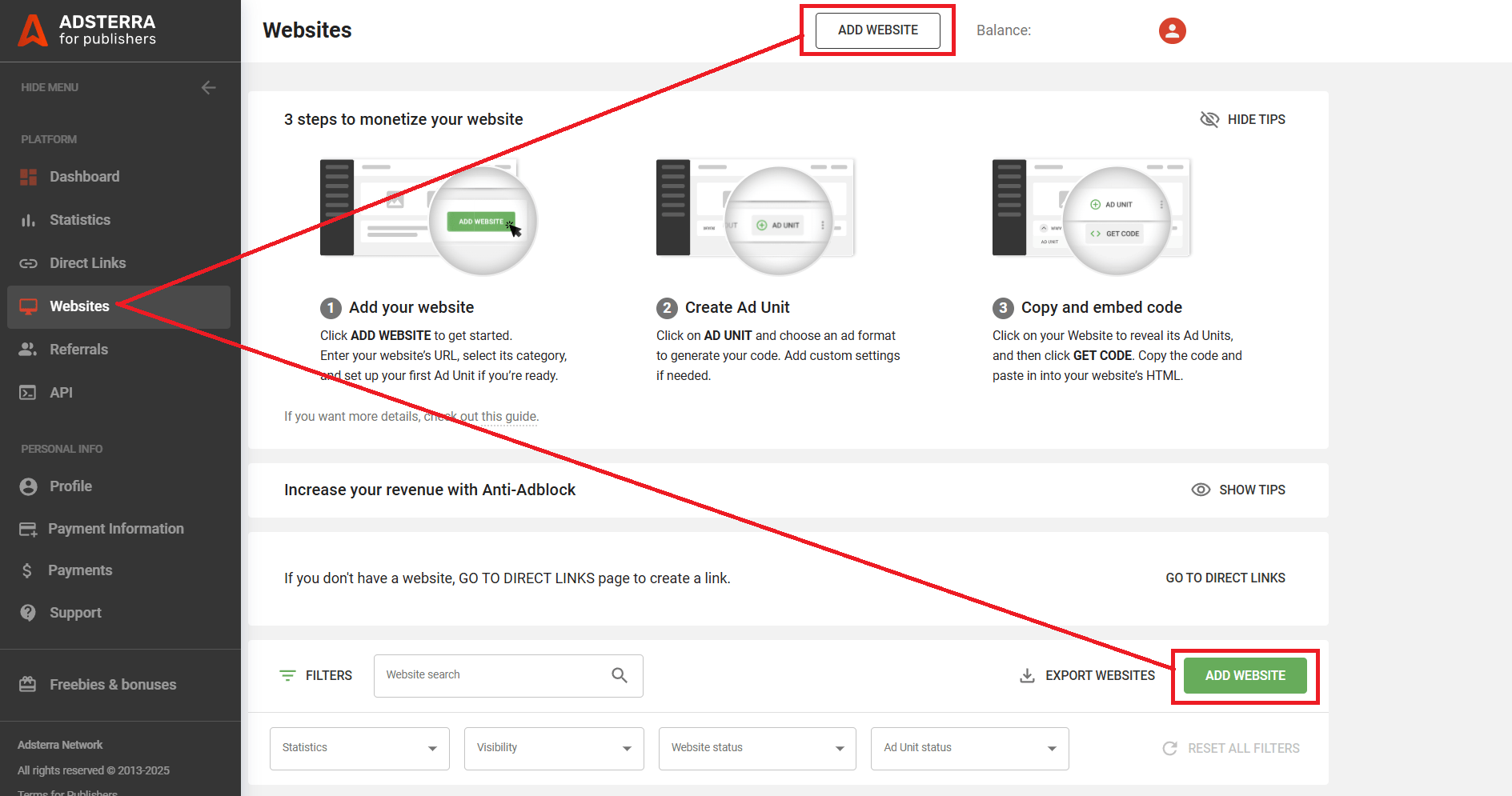1512x796 pixels.
Task: Collapse sidebar with the Hide Menu arrow
Action: [209, 87]
